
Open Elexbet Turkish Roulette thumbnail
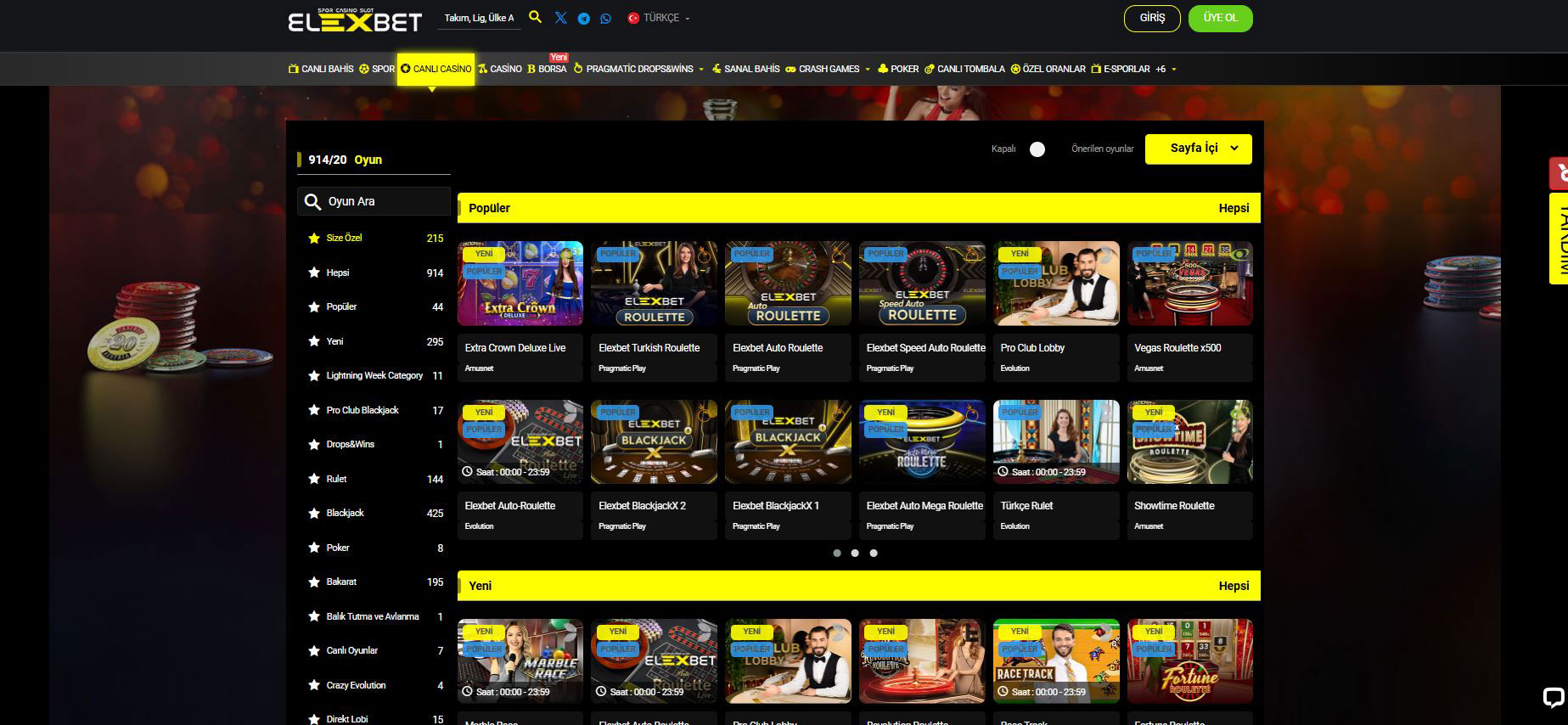point(654,284)
